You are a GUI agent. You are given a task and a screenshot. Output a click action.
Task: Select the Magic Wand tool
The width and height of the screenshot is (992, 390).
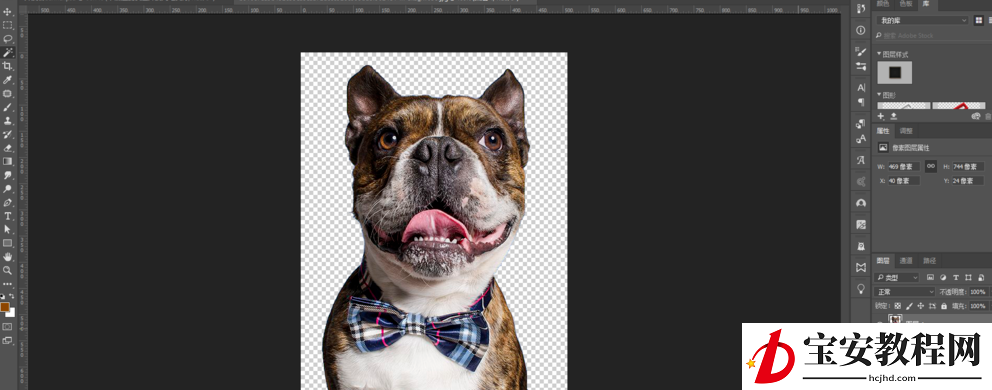(x=8, y=53)
